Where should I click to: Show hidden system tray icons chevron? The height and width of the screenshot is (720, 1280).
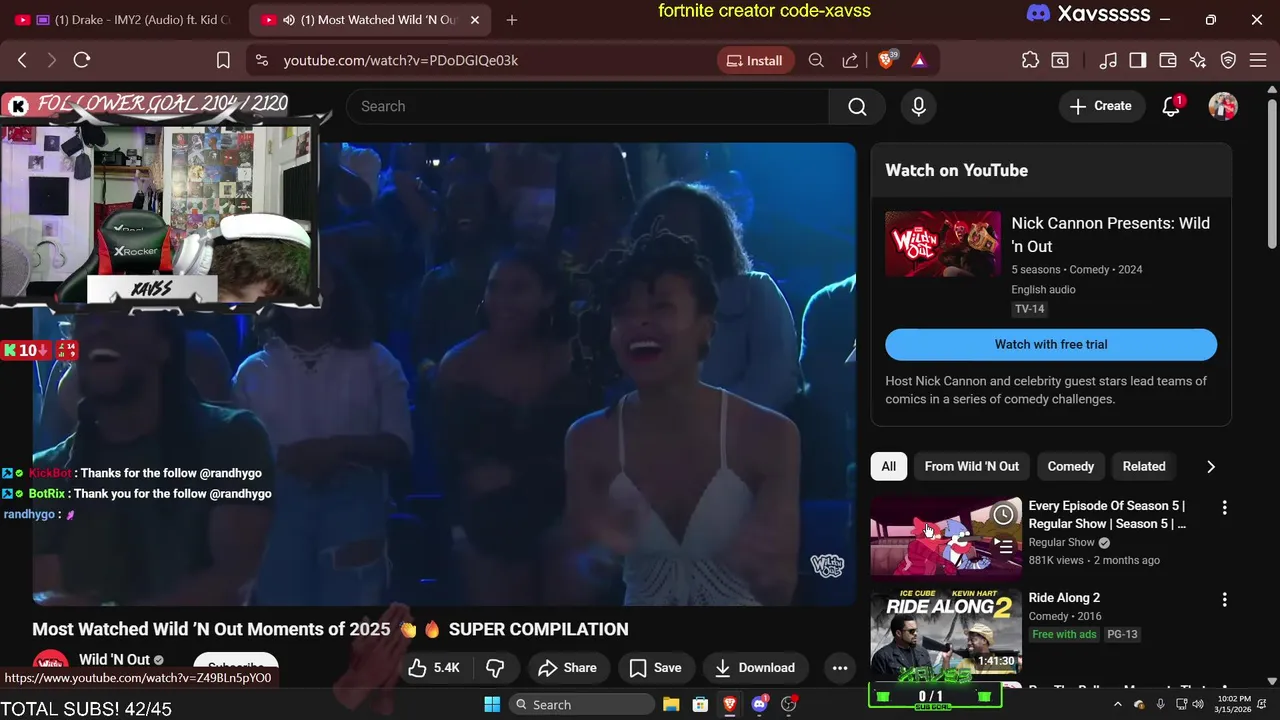click(1118, 705)
